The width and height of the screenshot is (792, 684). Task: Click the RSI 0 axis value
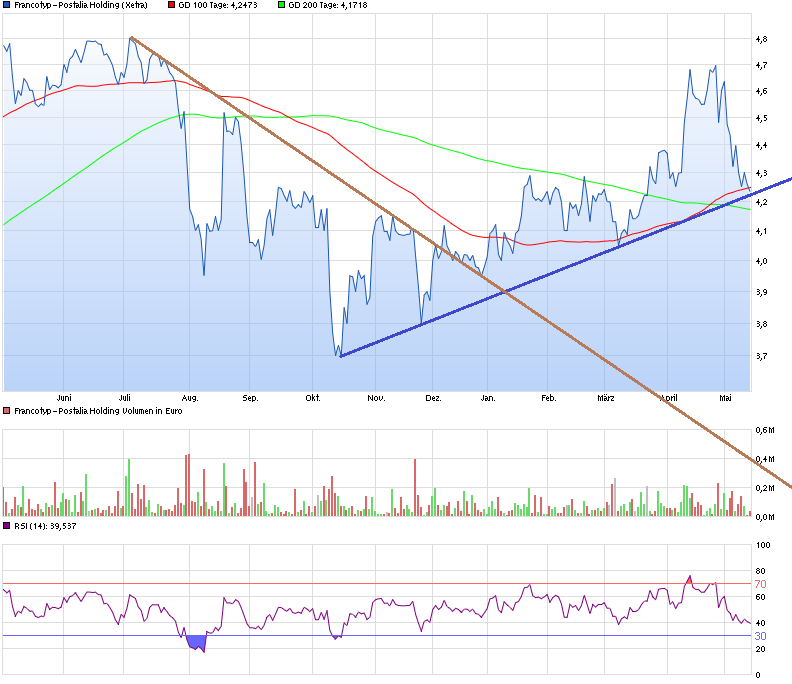coord(758,675)
